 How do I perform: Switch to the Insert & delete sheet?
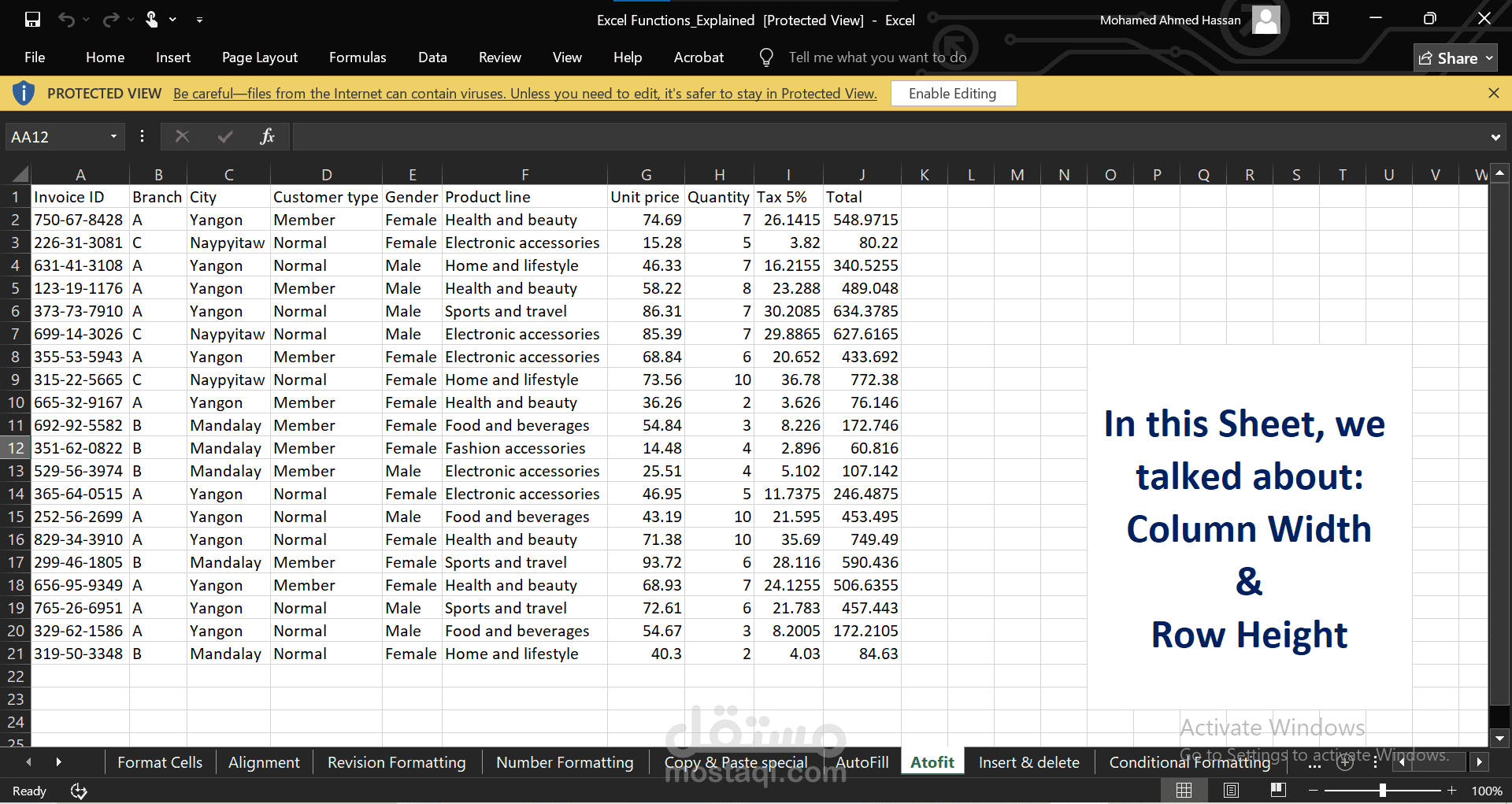[x=1028, y=762]
